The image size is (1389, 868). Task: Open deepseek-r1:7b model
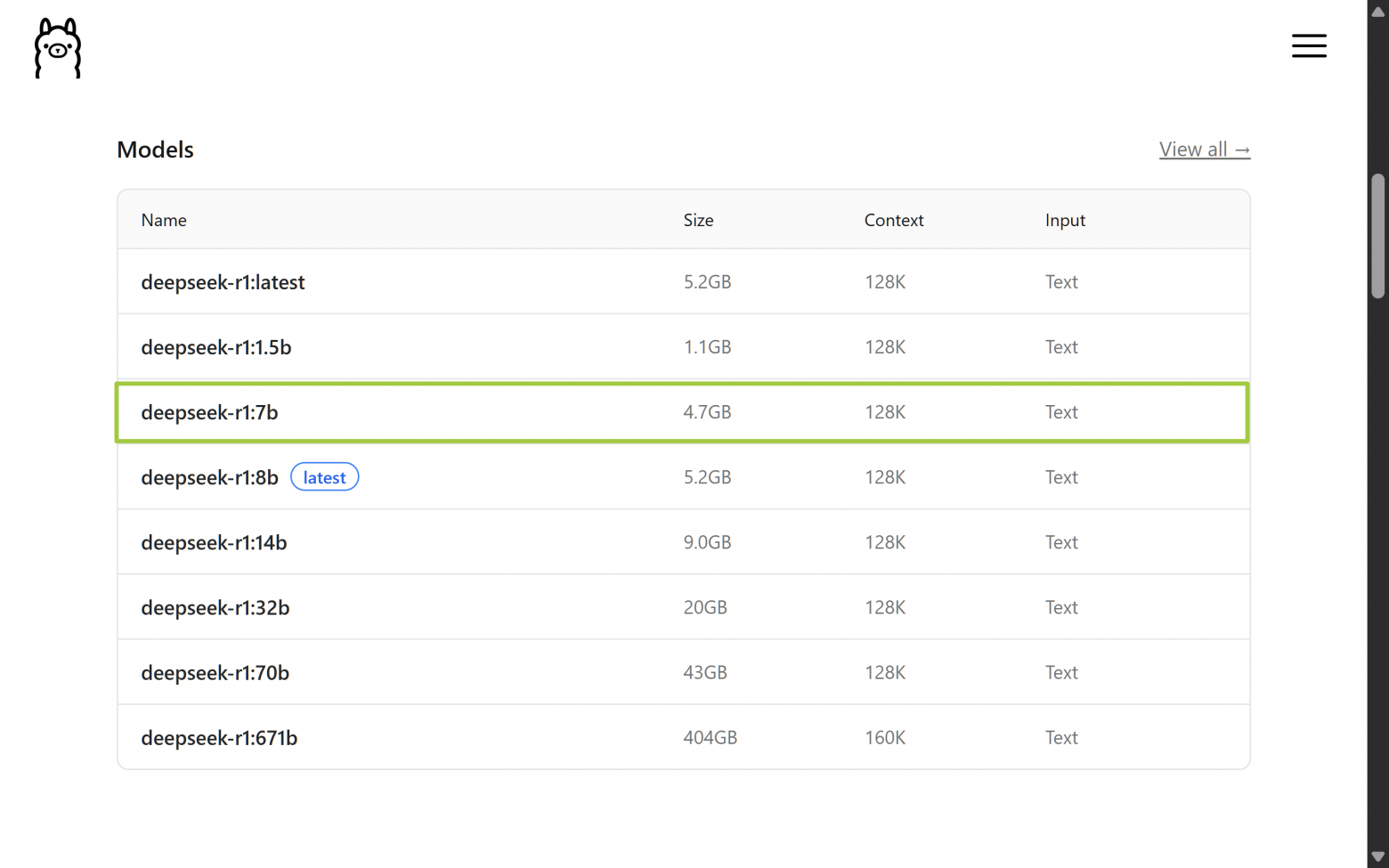209,412
